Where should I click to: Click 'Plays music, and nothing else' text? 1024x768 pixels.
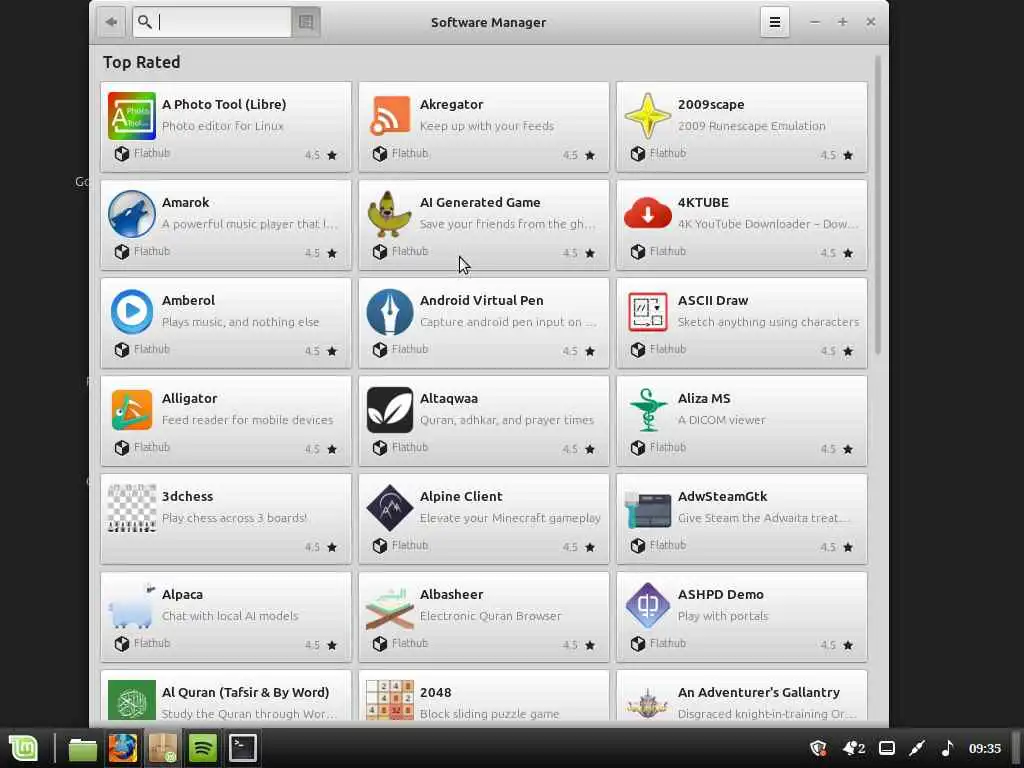click(x=240, y=322)
